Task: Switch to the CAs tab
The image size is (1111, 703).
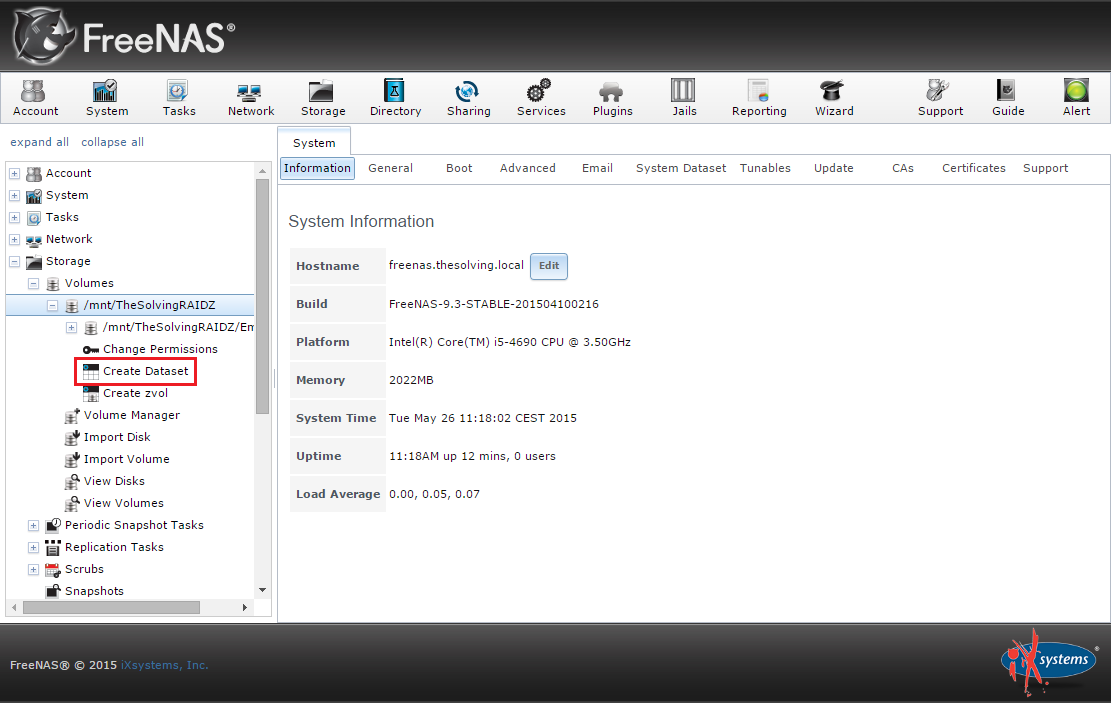Action: pos(903,168)
